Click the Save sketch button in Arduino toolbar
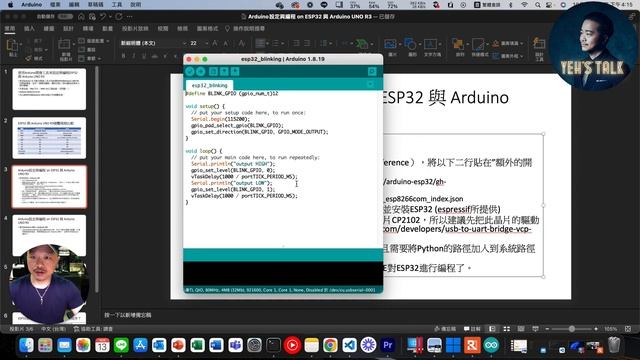 pos(235,71)
